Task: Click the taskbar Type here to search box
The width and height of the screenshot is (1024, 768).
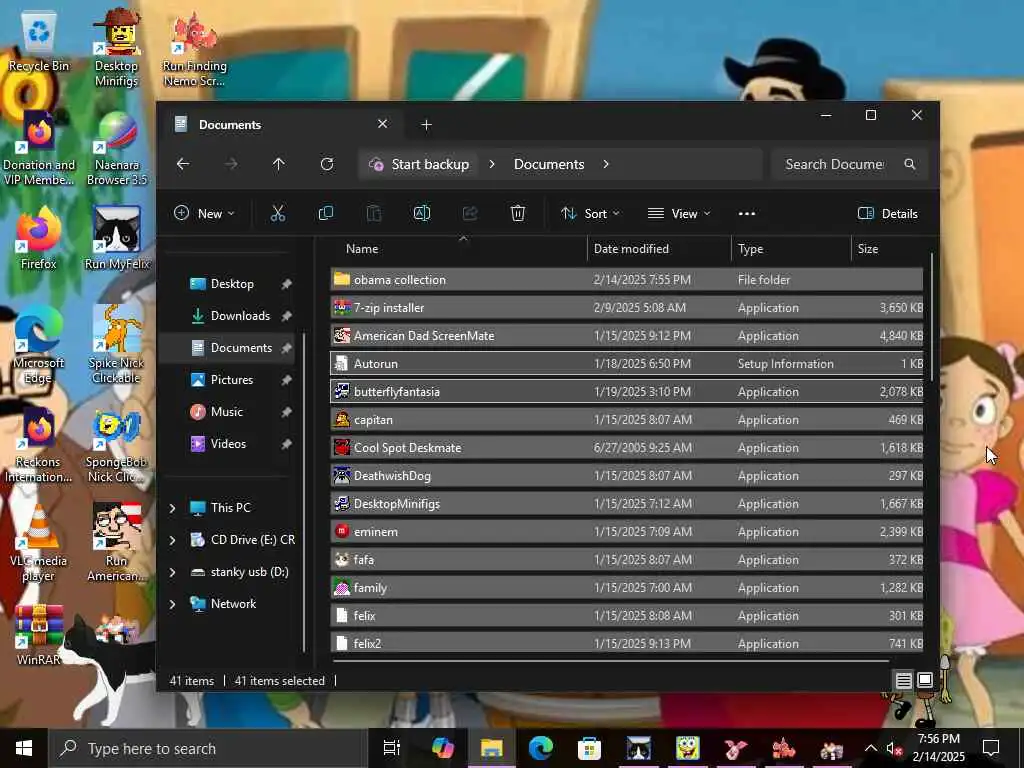Action: [208, 748]
